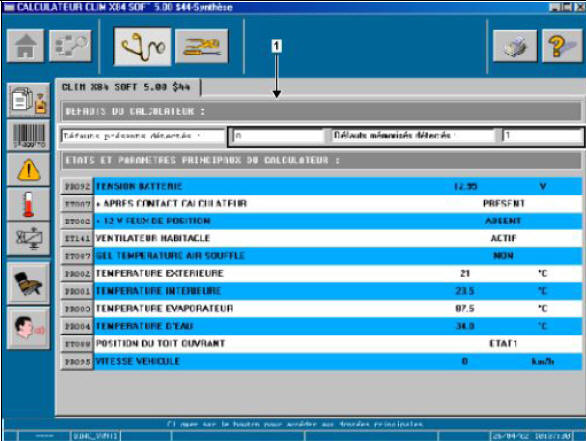
Task: Switch to CLIM X84 SOFT 5.00 tab
Action: (x=127, y=87)
